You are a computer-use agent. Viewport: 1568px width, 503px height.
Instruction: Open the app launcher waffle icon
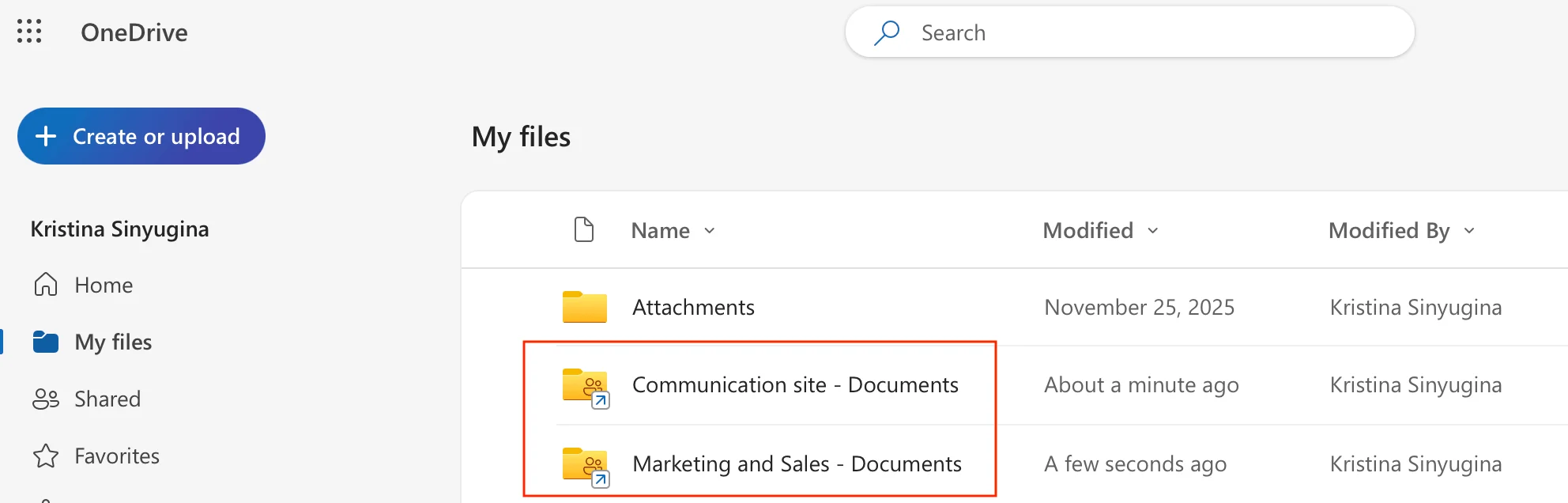[29, 32]
